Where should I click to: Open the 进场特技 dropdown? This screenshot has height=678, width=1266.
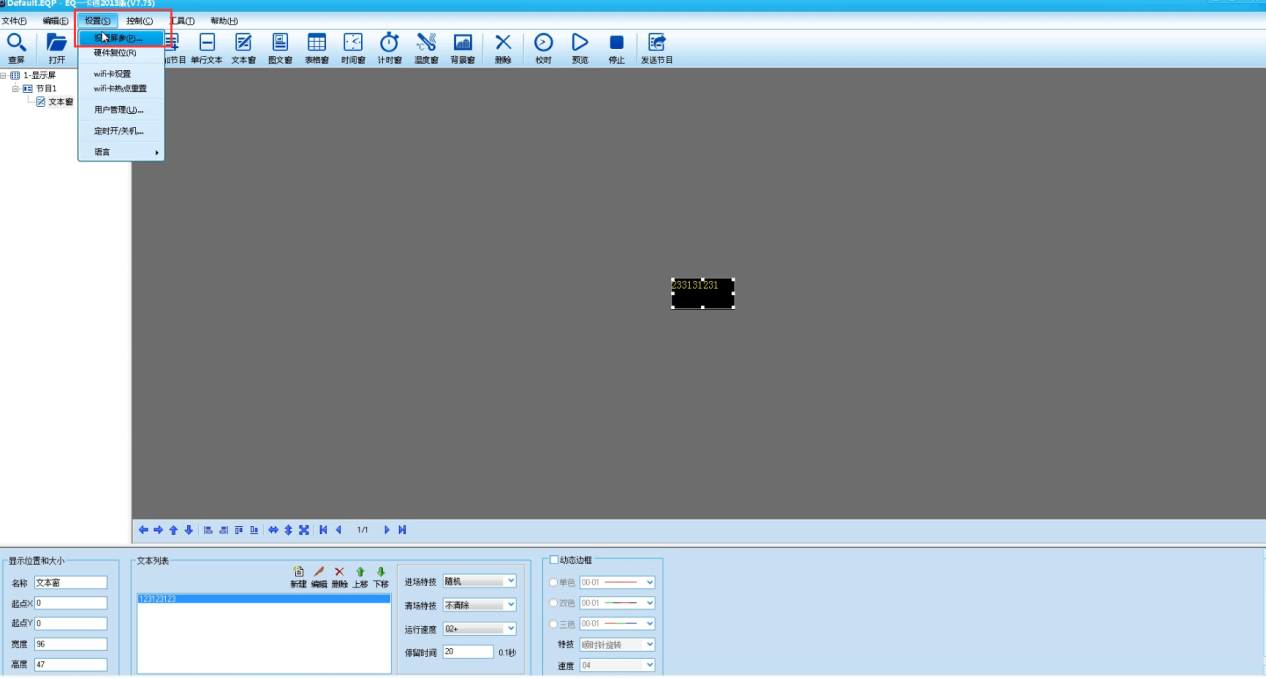tap(479, 581)
